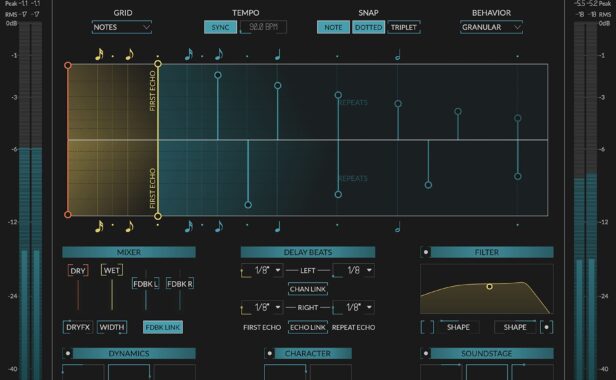This screenshot has height=380, width=616.
Task: Enable TRIPLET snap
Action: click(x=403, y=27)
